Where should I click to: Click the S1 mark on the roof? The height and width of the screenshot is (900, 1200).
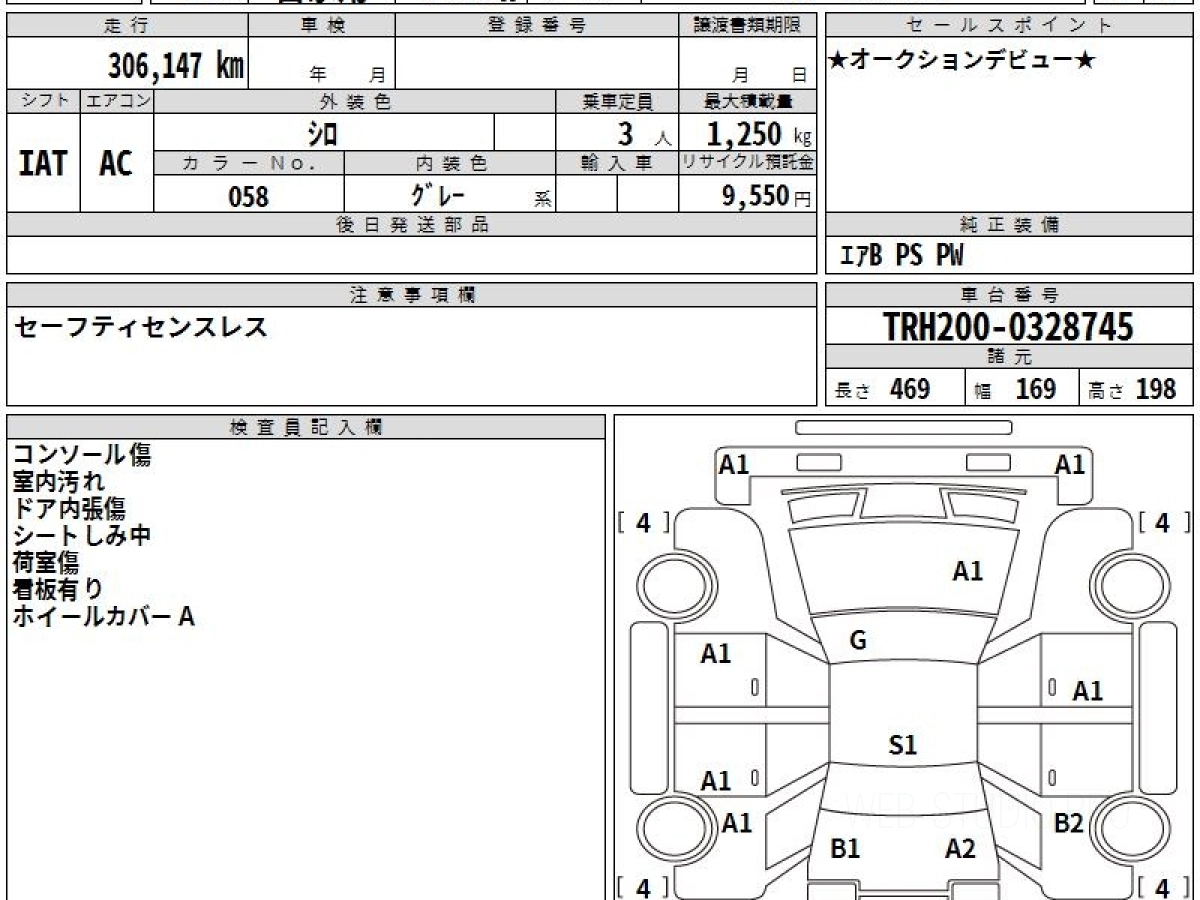(903, 744)
